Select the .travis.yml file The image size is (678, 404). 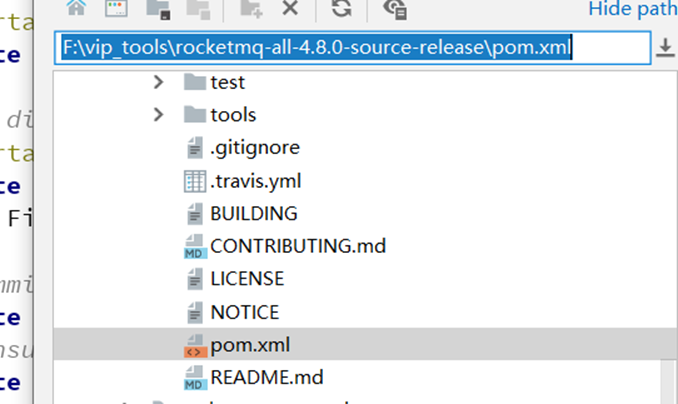click(255, 181)
